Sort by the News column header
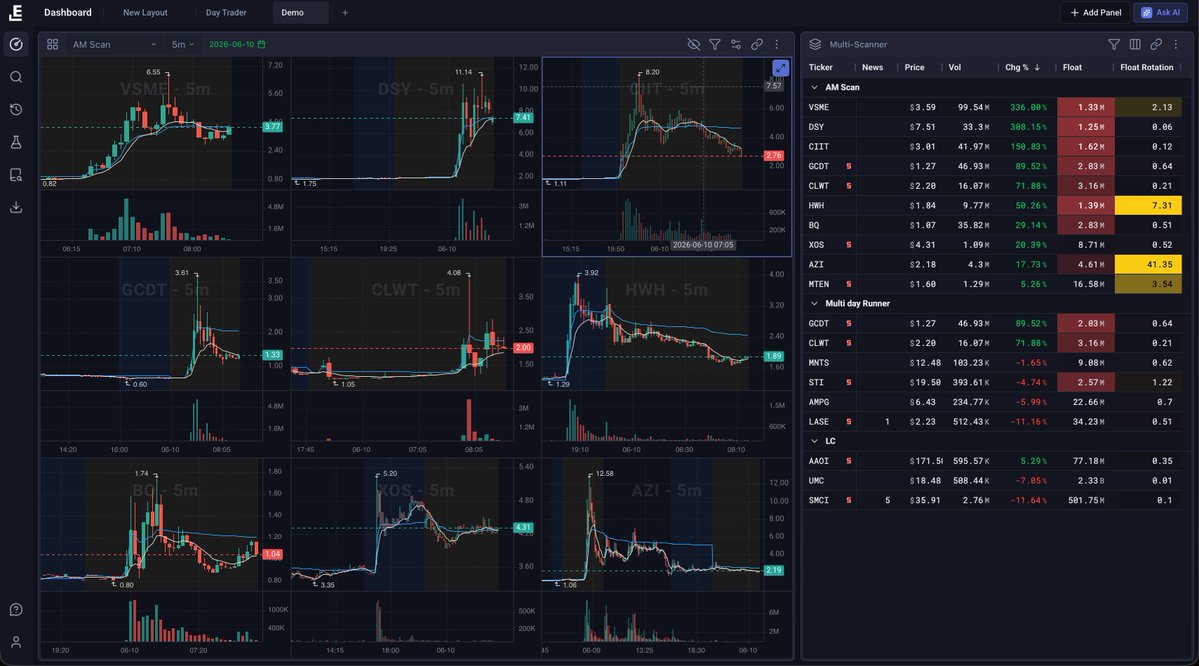This screenshot has width=1199, height=666. tap(872, 67)
